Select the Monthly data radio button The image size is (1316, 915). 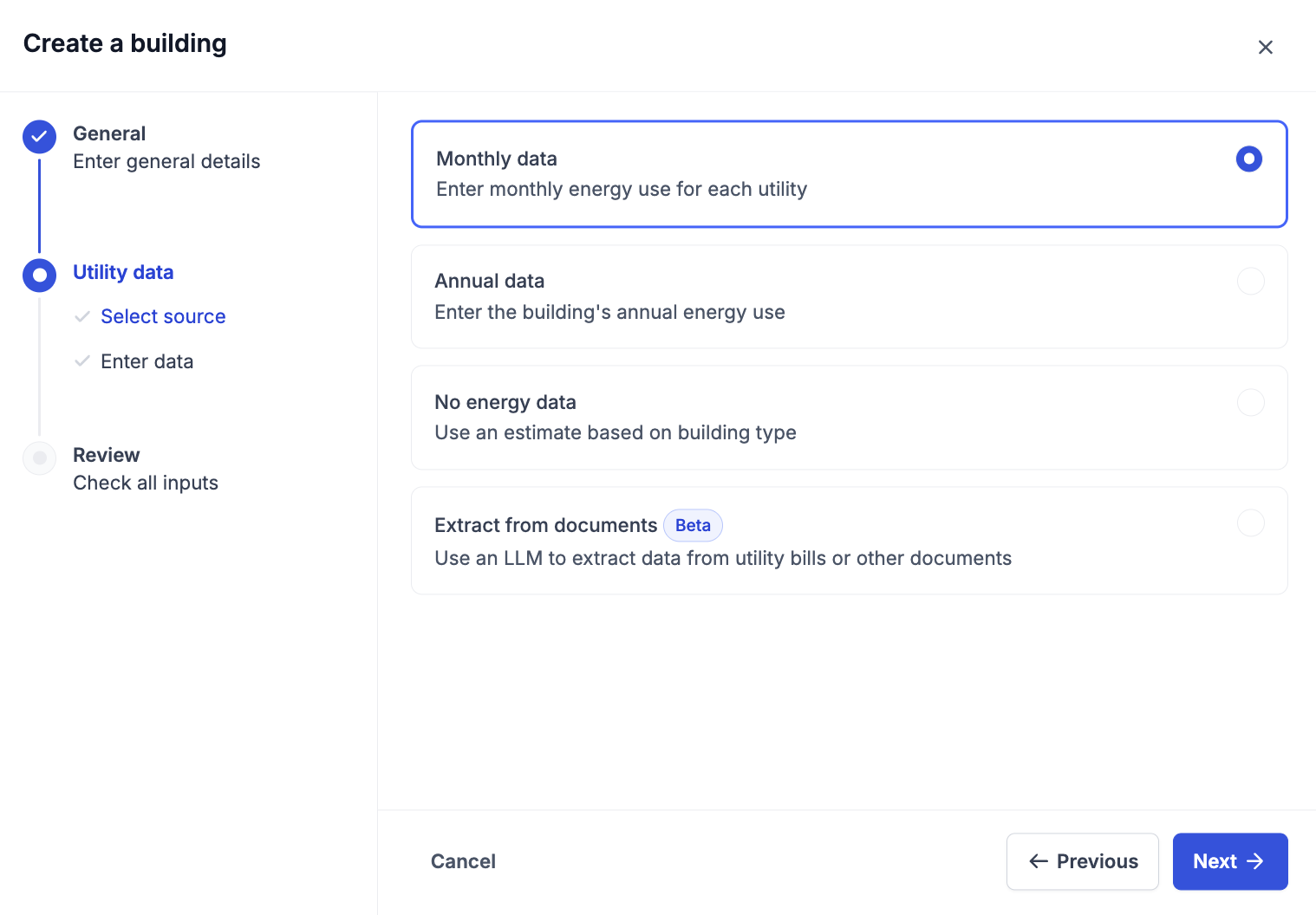(x=1248, y=159)
